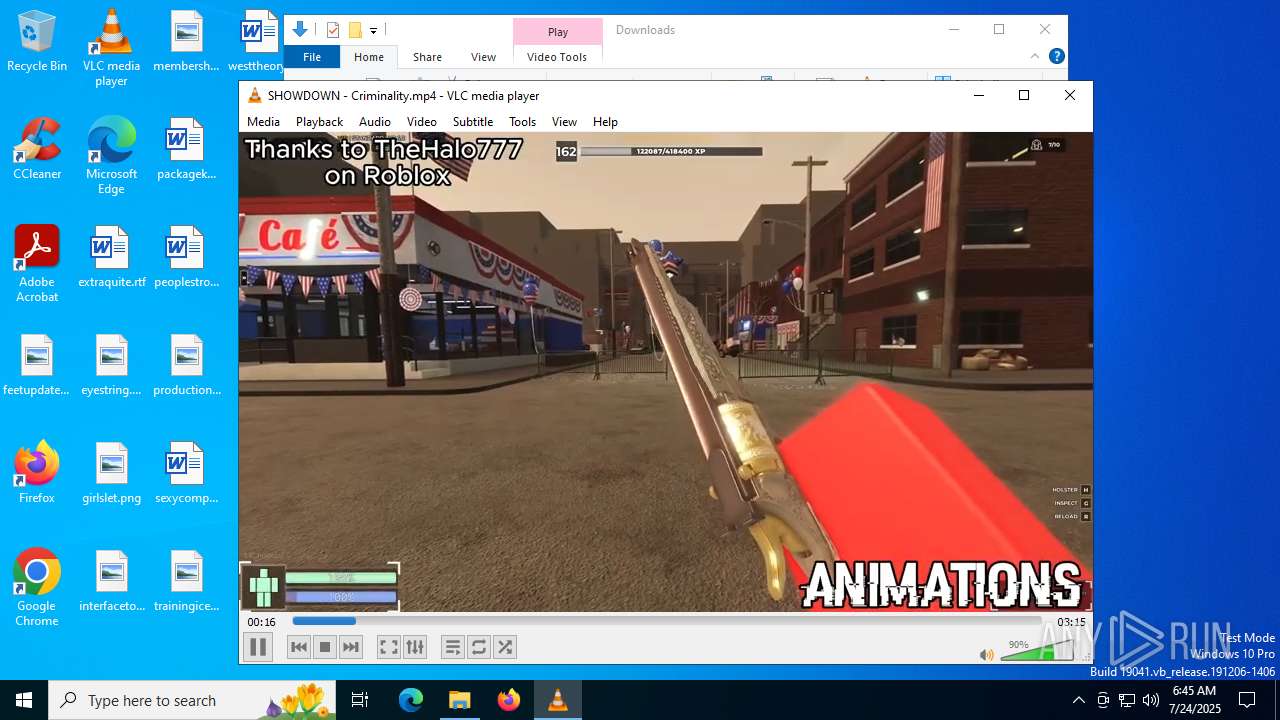Open VLC View menu
The image size is (1280, 720).
[x=564, y=121]
